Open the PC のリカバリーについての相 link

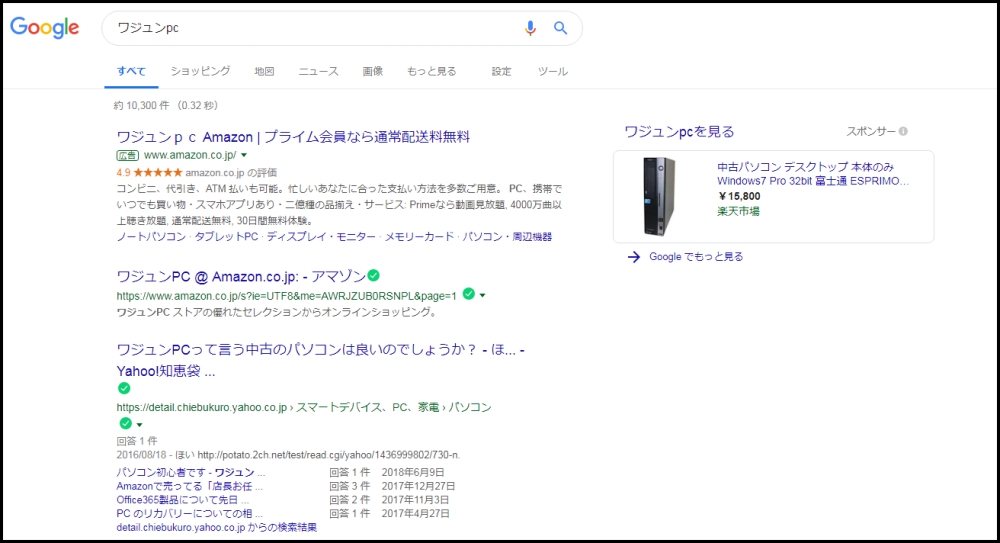tap(189, 514)
